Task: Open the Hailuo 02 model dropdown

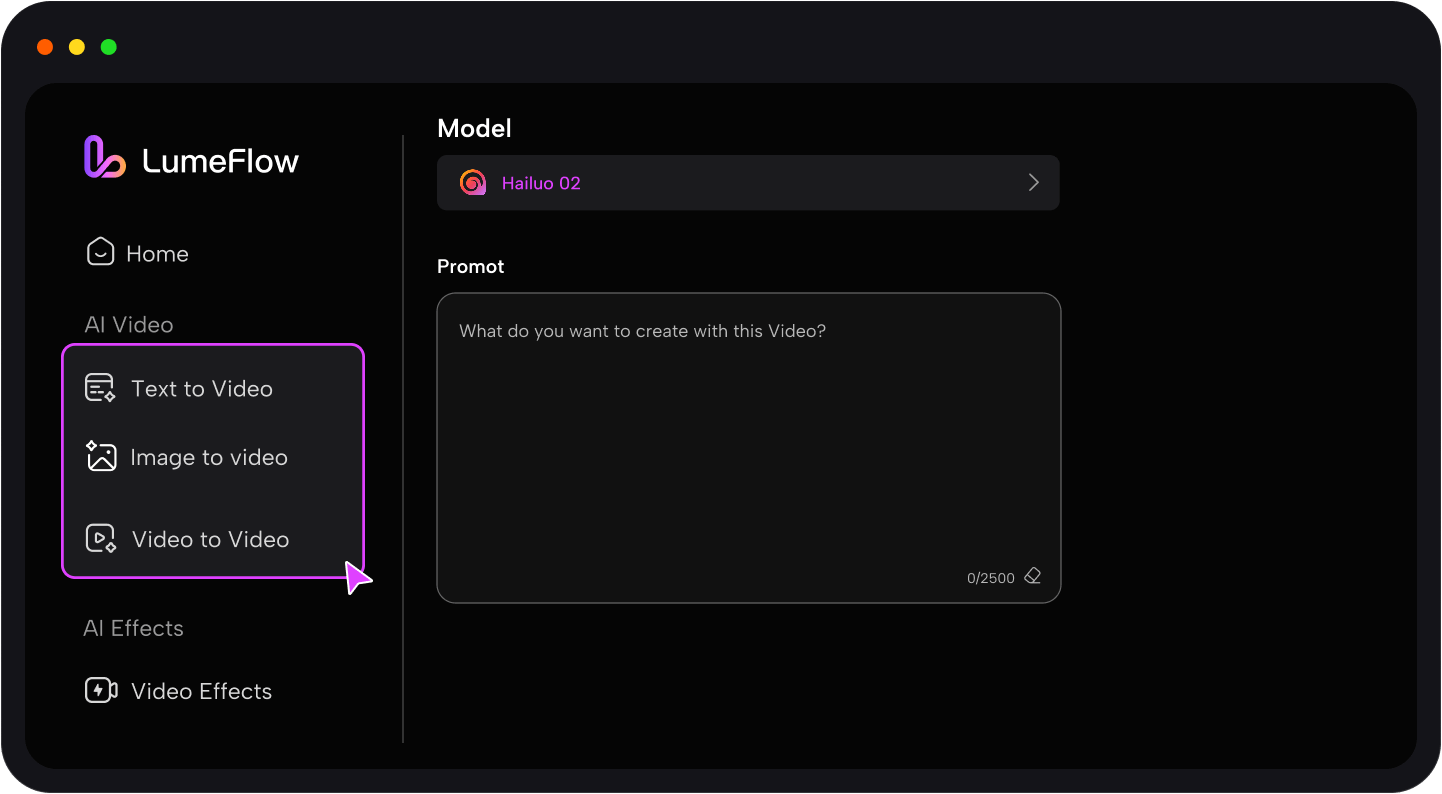Action: (x=748, y=182)
